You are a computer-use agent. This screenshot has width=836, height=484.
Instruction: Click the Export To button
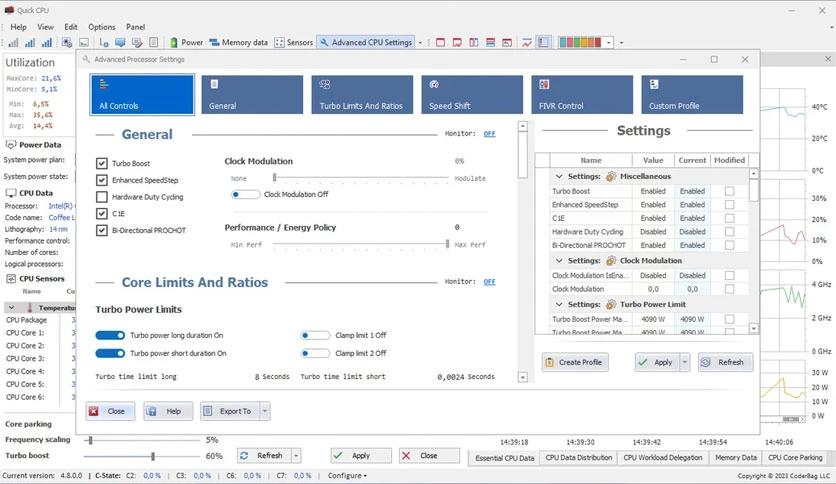[230, 412]
